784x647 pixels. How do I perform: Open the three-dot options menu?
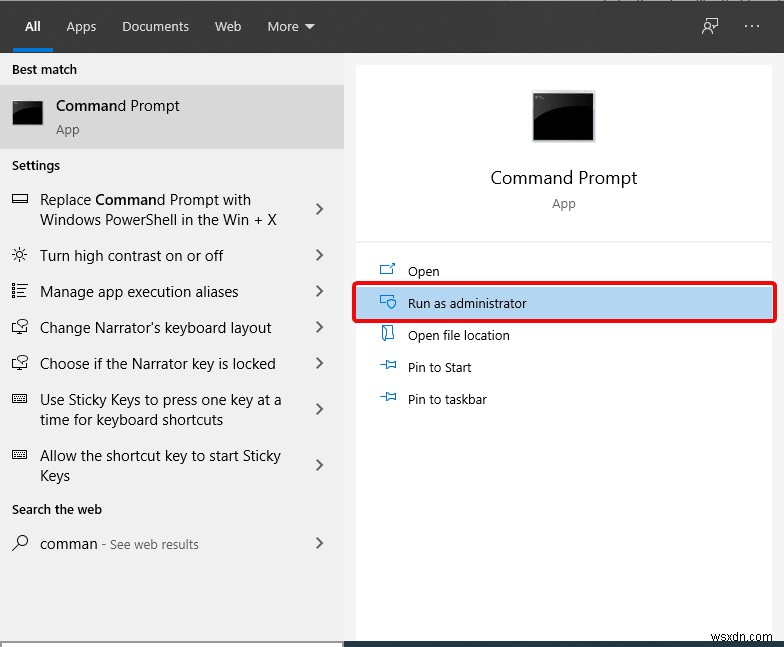coord(753,27)
